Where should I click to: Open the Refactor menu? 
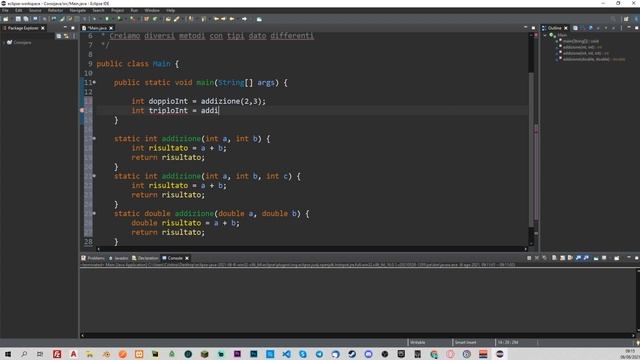point(56,10)
